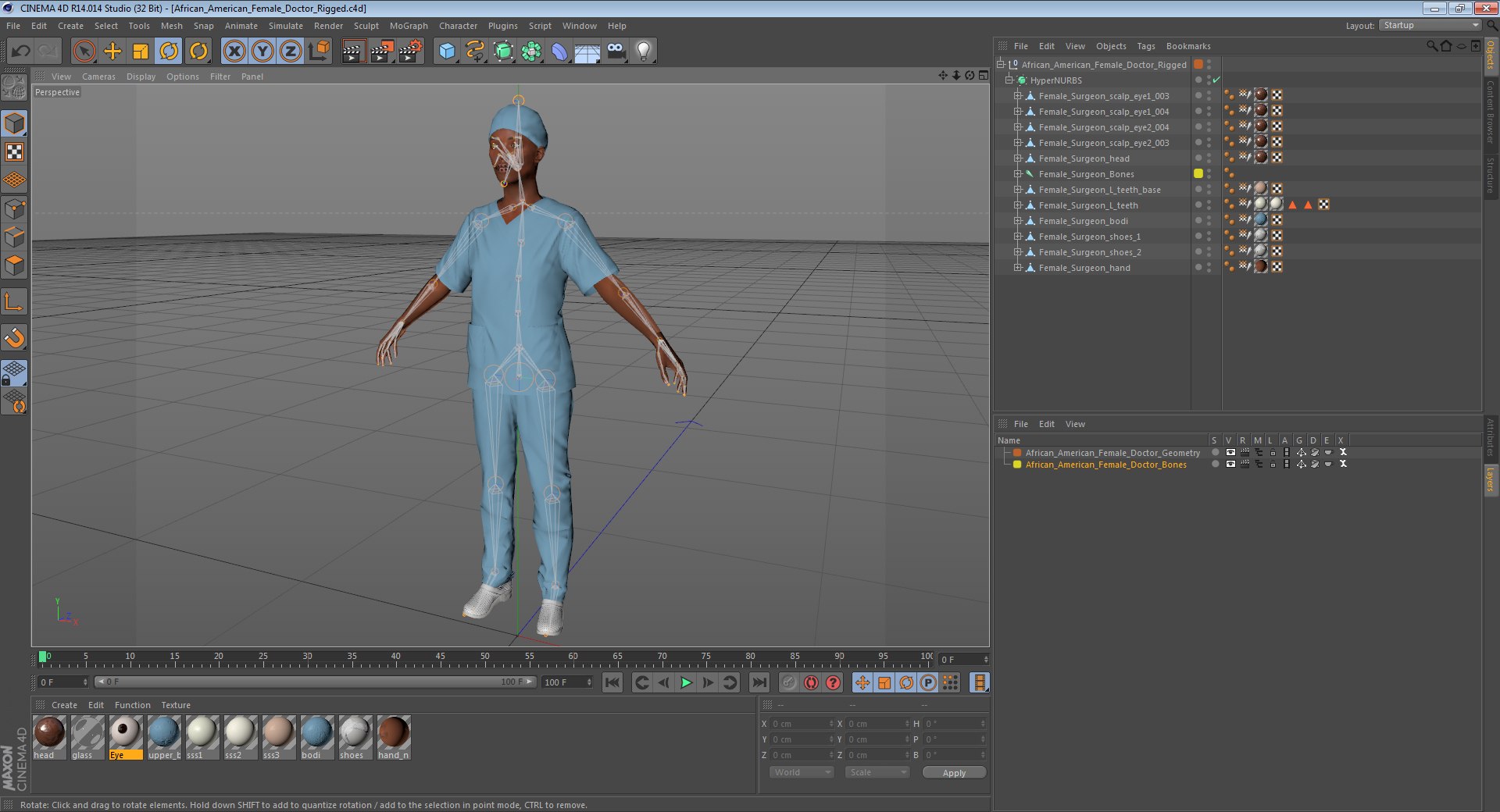Toggle X axis lock

[234, 52]
